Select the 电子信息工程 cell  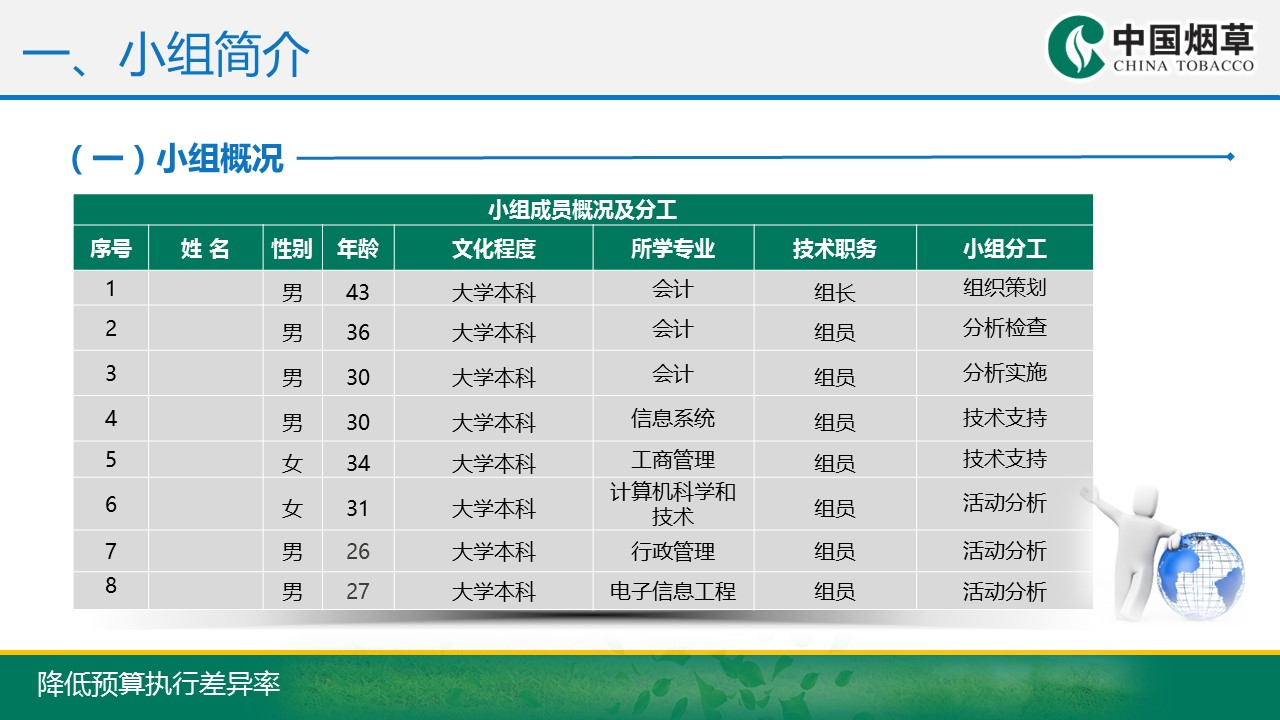673,591
